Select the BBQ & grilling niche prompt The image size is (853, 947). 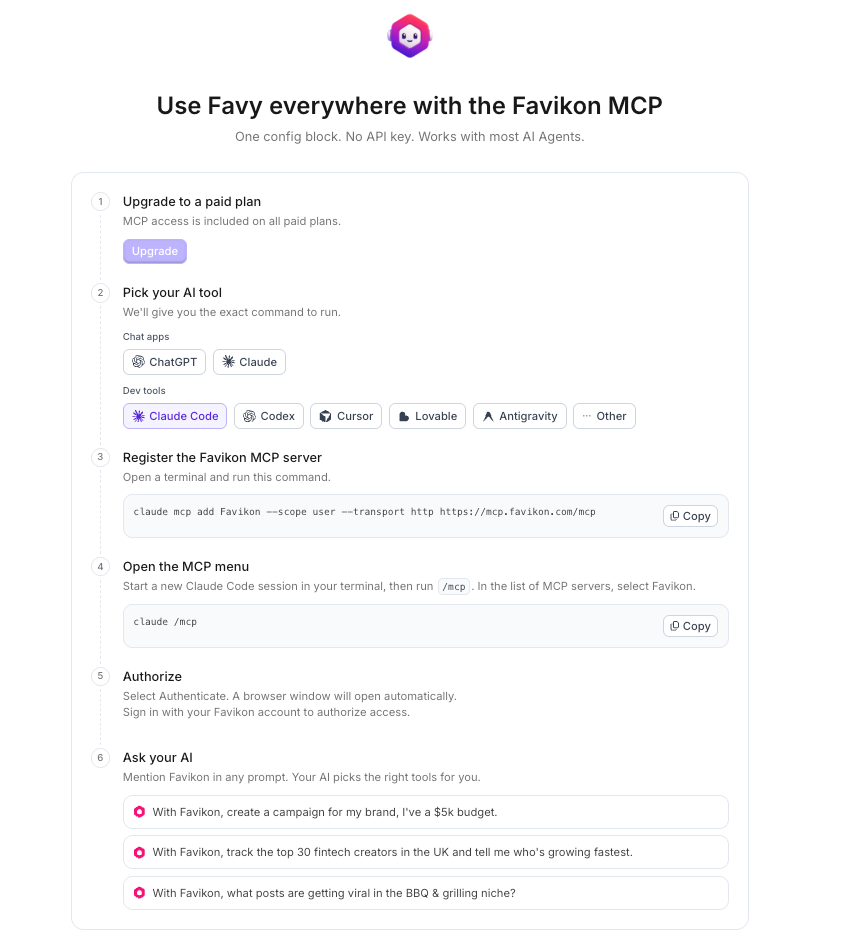425,893
